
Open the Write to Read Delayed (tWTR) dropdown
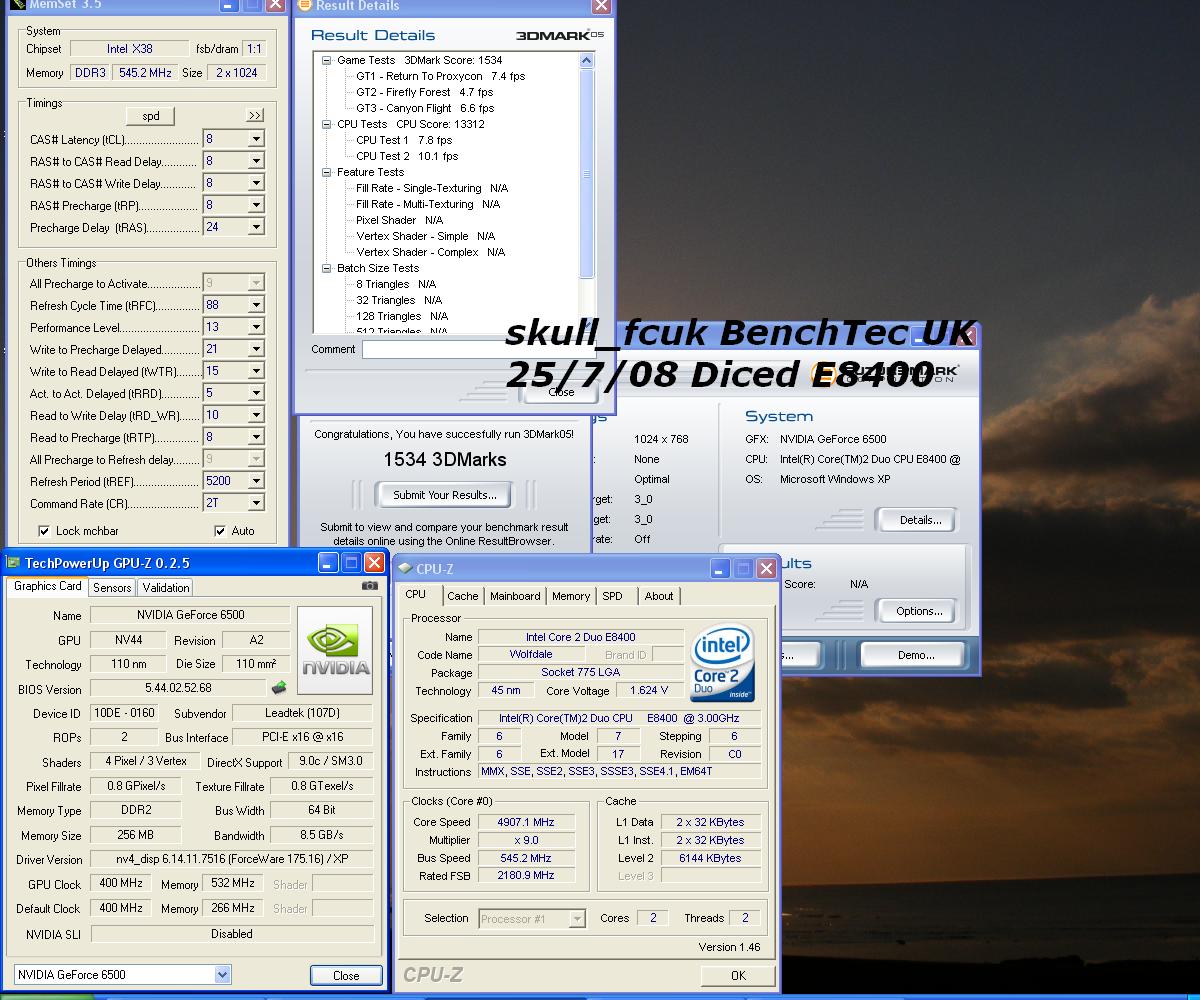pos(256,371)
